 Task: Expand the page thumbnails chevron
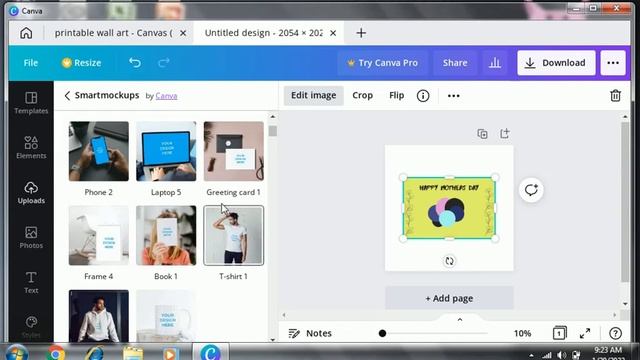click(460, 320)
